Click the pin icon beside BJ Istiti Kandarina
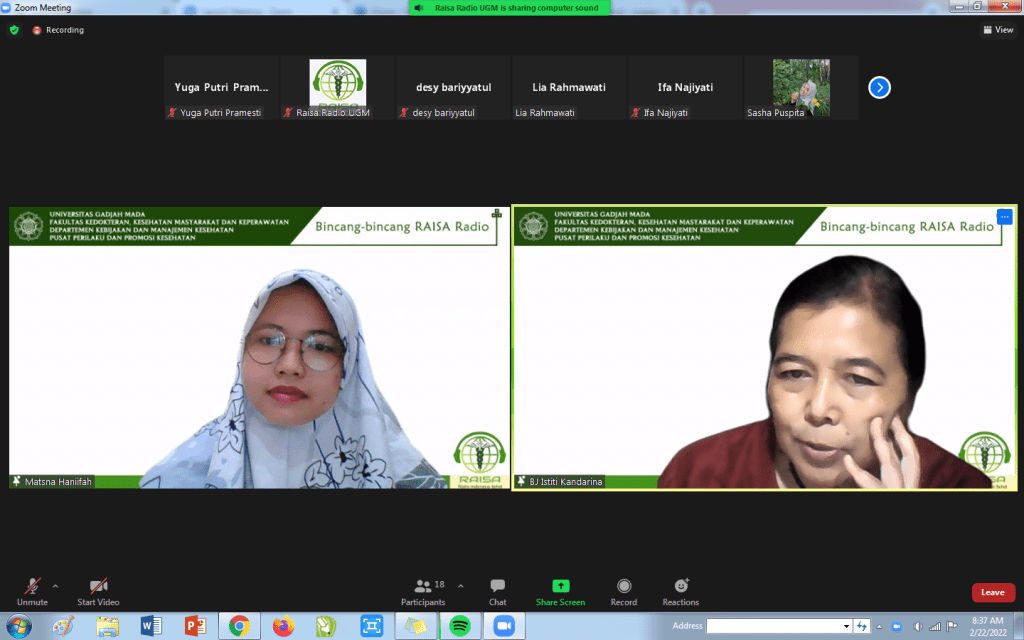Viewport: 1024px width, 640px height. point(521,481)
